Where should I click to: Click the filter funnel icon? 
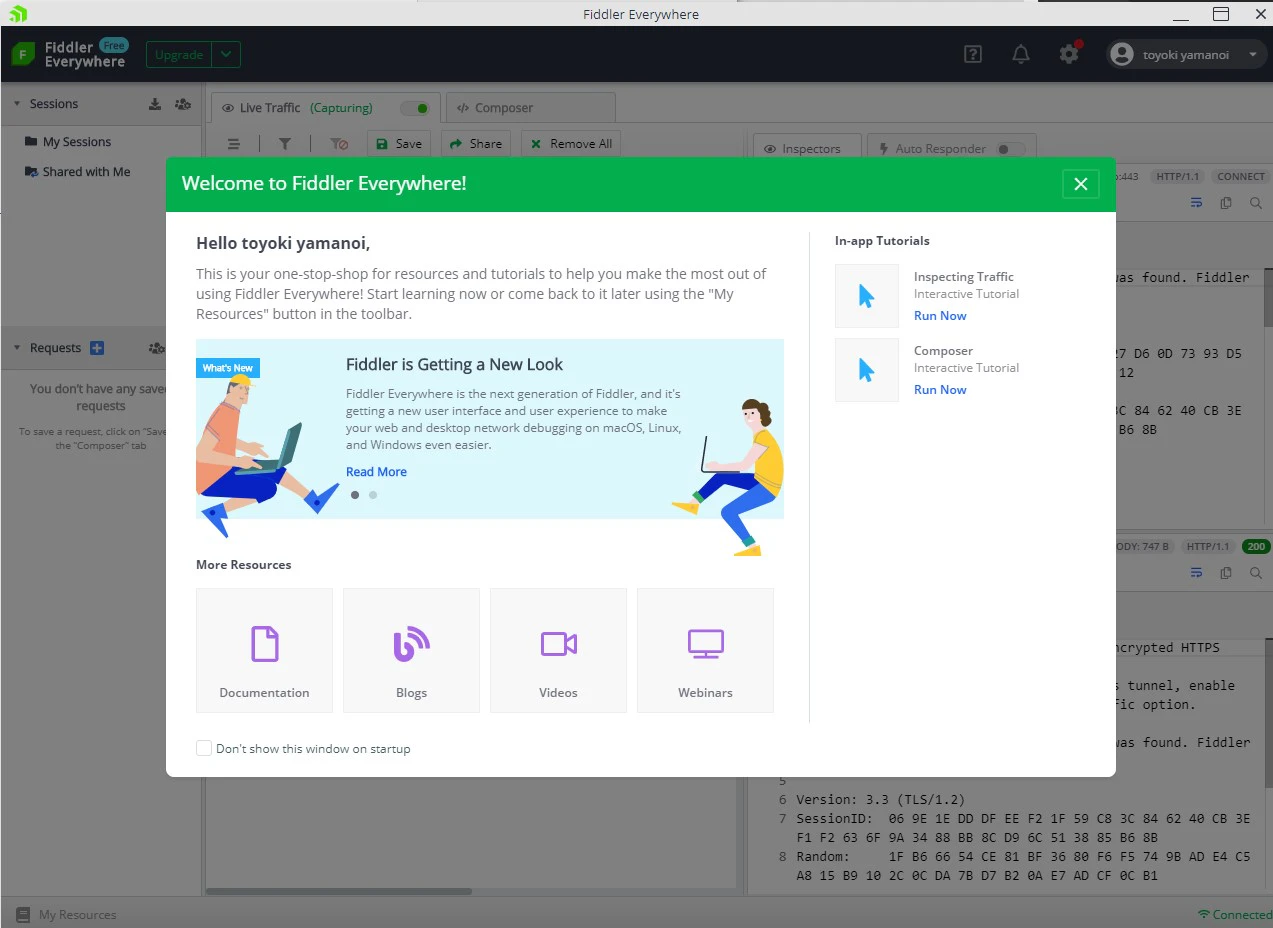(285, 144)
